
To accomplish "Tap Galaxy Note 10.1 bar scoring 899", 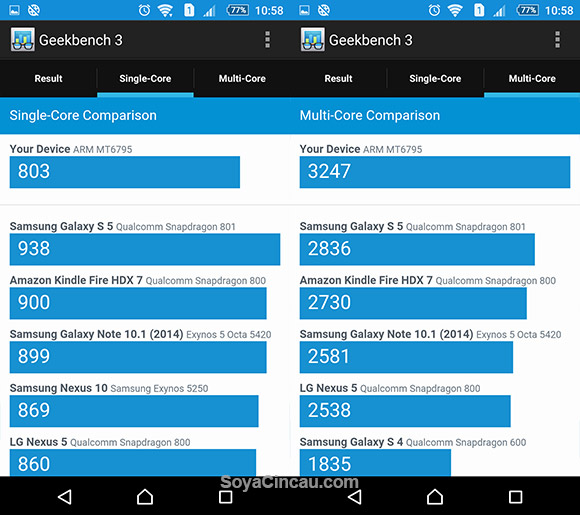I will pyautogui.click(x=138, y=357).
